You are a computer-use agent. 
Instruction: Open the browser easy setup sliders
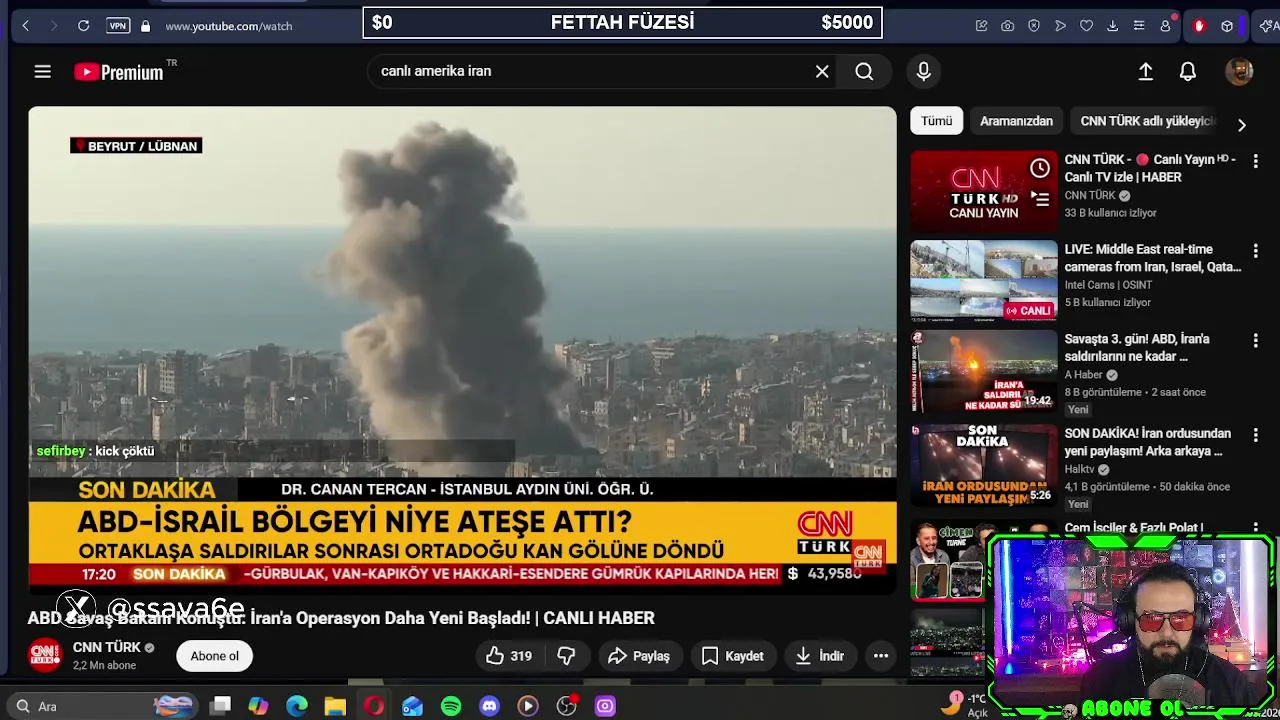(1138, 26)
